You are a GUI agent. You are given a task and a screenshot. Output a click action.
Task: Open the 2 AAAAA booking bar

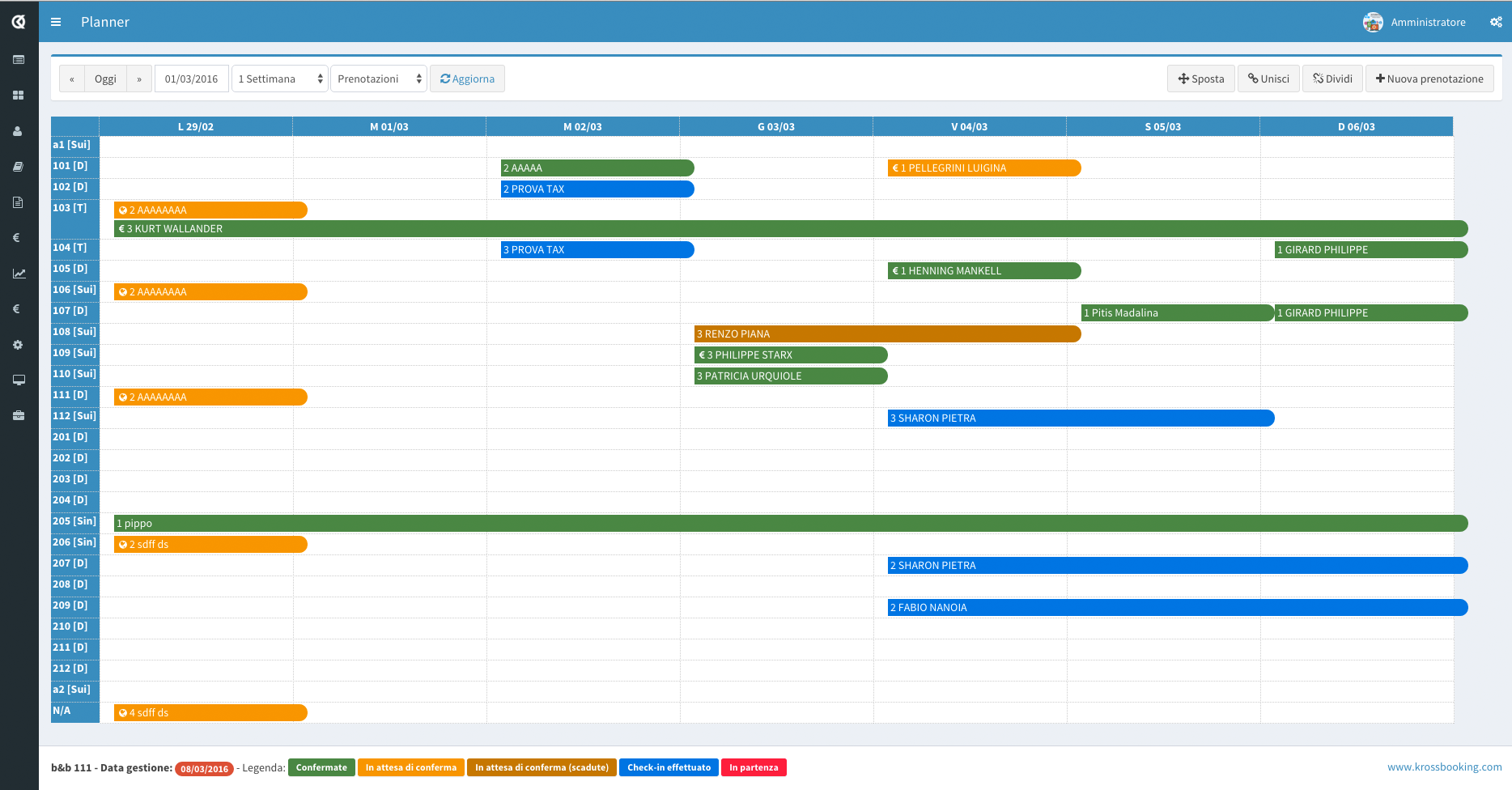point(597,168)
